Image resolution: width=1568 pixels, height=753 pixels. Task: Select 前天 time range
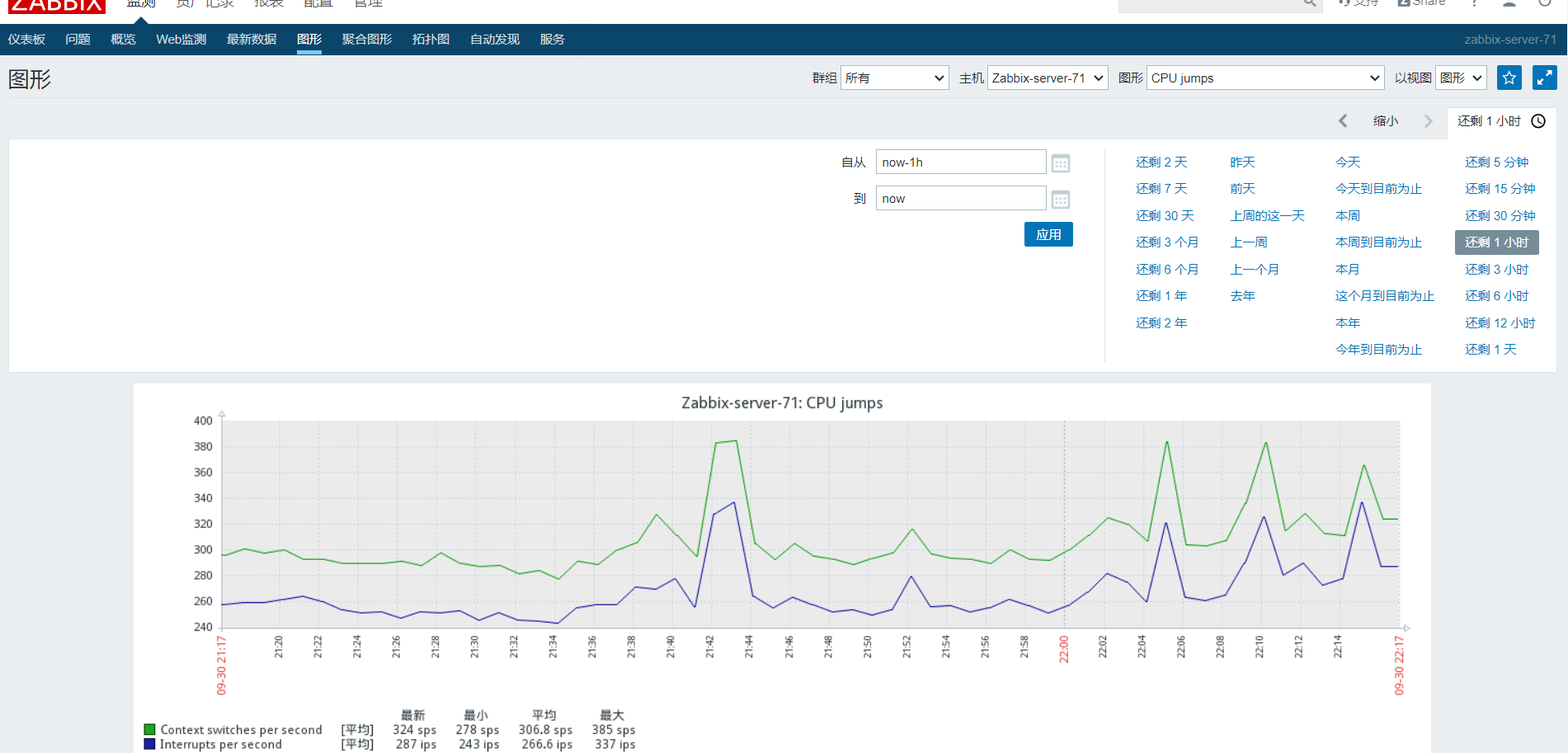pyautogui.click(x=1242, y=189)
